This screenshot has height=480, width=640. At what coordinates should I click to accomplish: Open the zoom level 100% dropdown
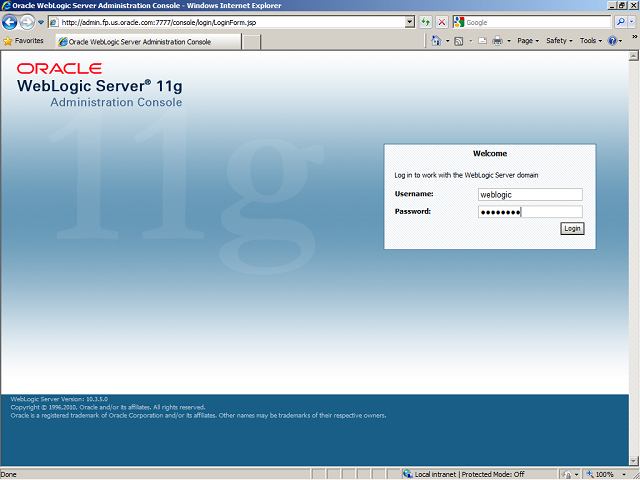click(x=608, y=474)
